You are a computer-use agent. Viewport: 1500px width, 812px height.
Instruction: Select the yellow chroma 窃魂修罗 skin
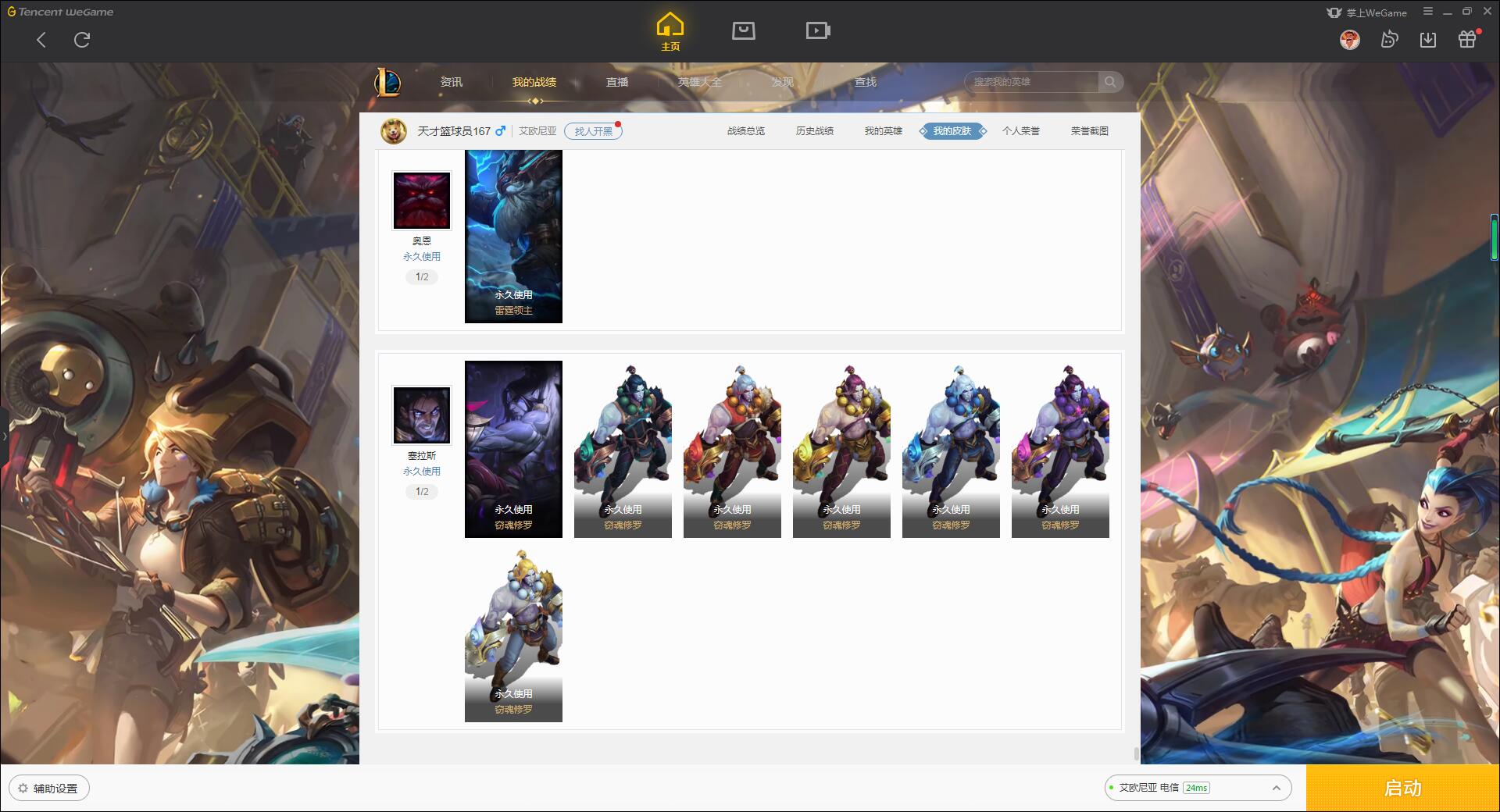tap(841, 449)
